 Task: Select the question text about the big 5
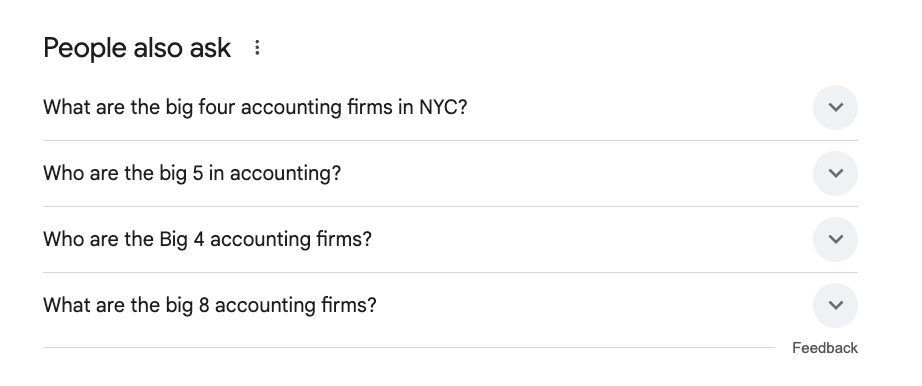click(x=192, y=173)
